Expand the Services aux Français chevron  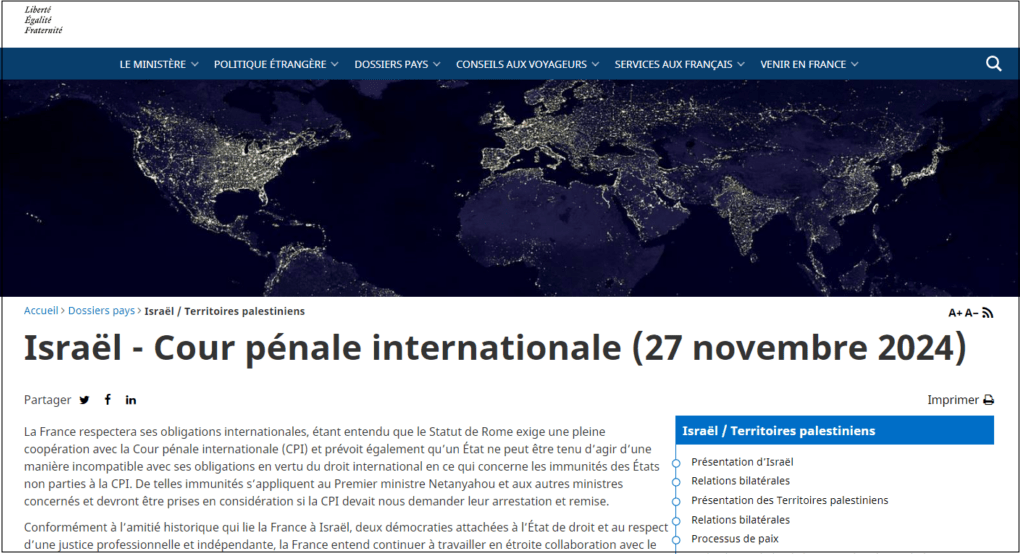[741, 64]
